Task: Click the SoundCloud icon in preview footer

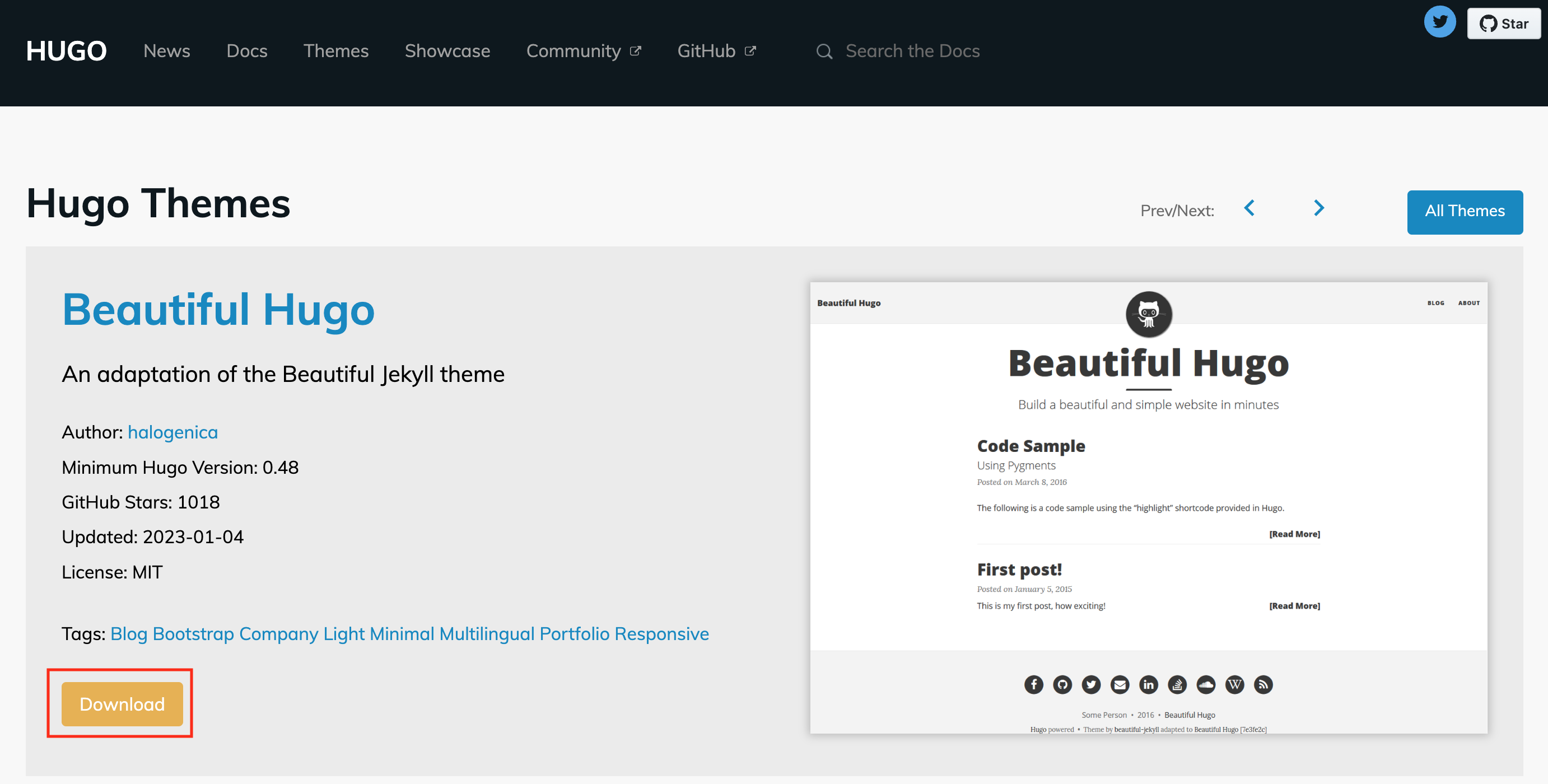Action: click(x=1206, y=684)
